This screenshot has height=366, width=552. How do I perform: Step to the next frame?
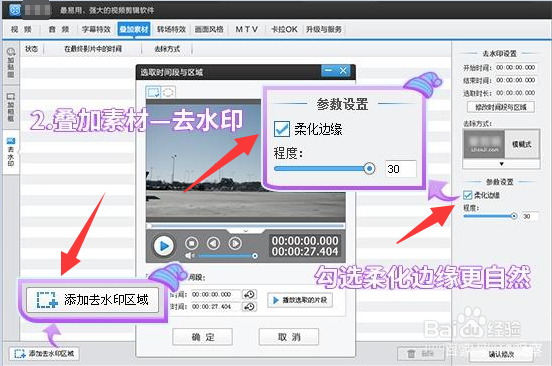[235, 243]
